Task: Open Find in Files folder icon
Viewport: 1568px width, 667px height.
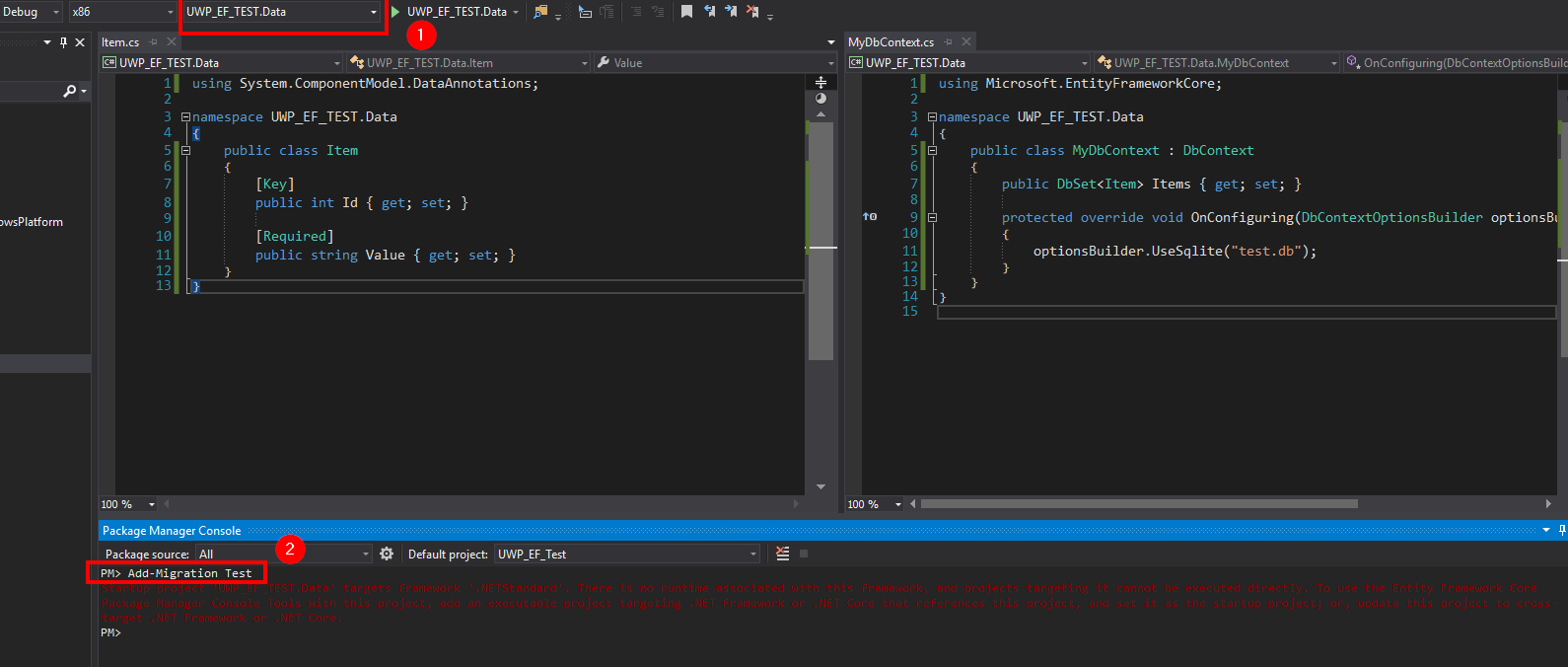Action: coord(540,12)
